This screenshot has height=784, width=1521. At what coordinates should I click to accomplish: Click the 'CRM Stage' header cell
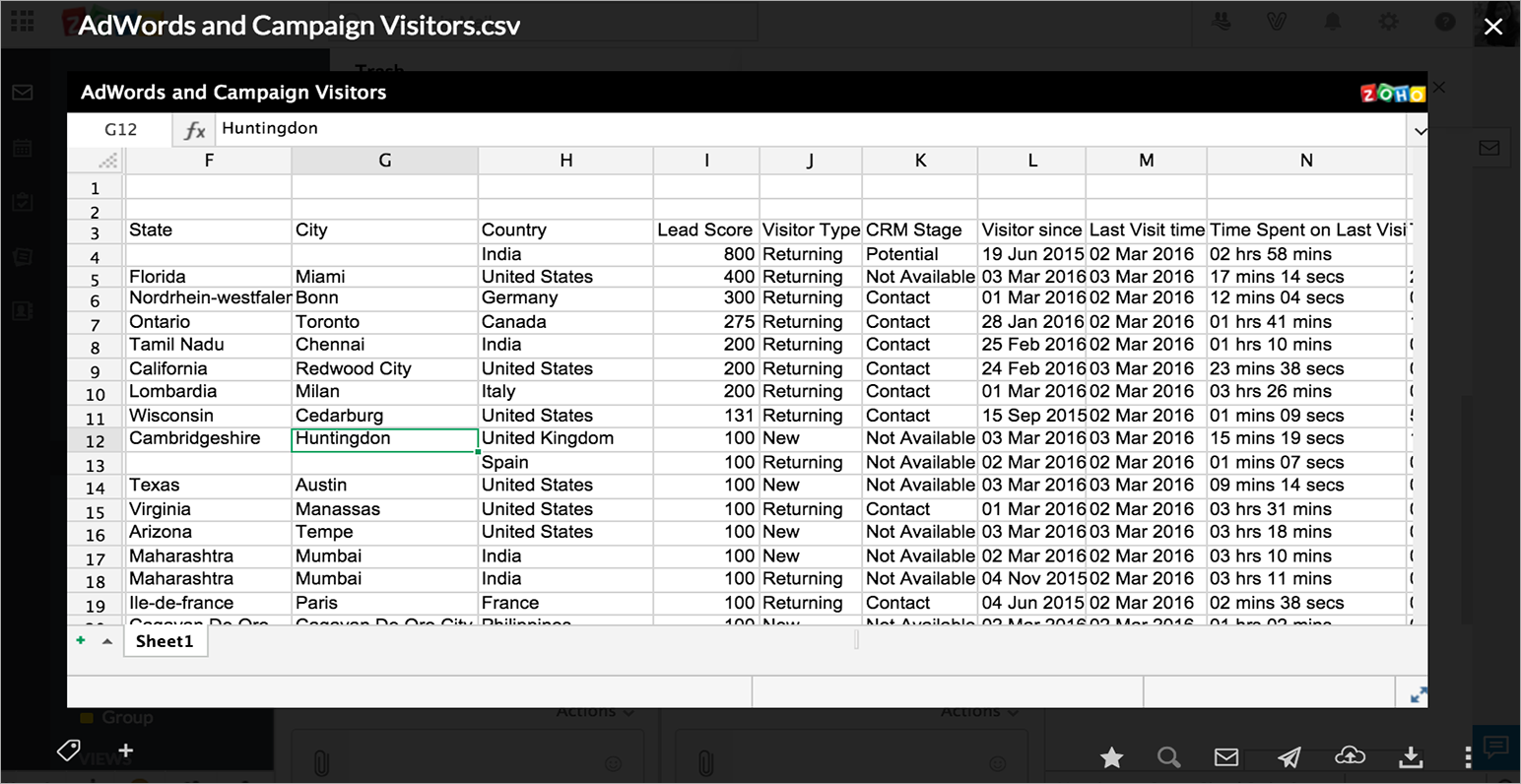tap(920, 230)
